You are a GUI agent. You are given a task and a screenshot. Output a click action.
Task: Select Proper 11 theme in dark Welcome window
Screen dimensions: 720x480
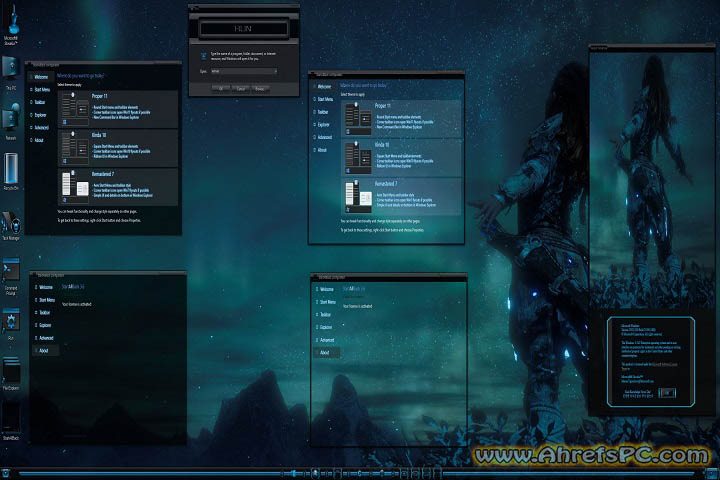click(118, 109)
